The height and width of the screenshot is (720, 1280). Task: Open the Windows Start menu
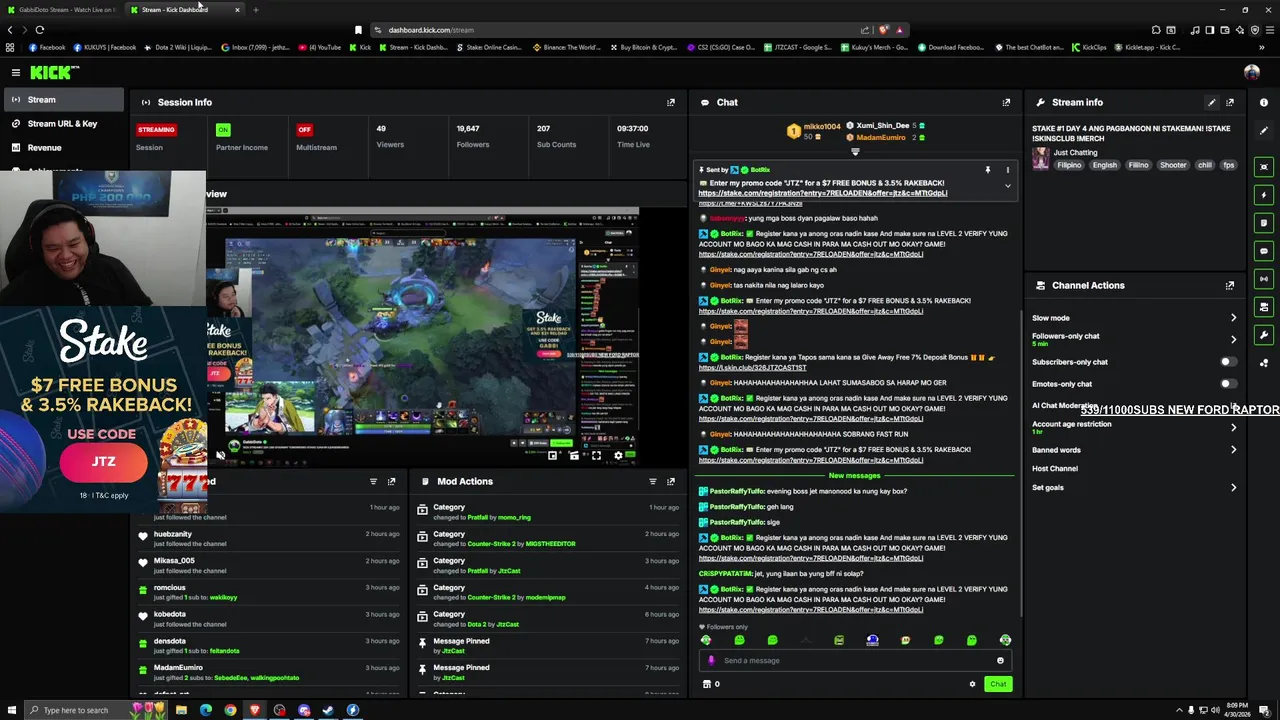click(x=11, y=710)
